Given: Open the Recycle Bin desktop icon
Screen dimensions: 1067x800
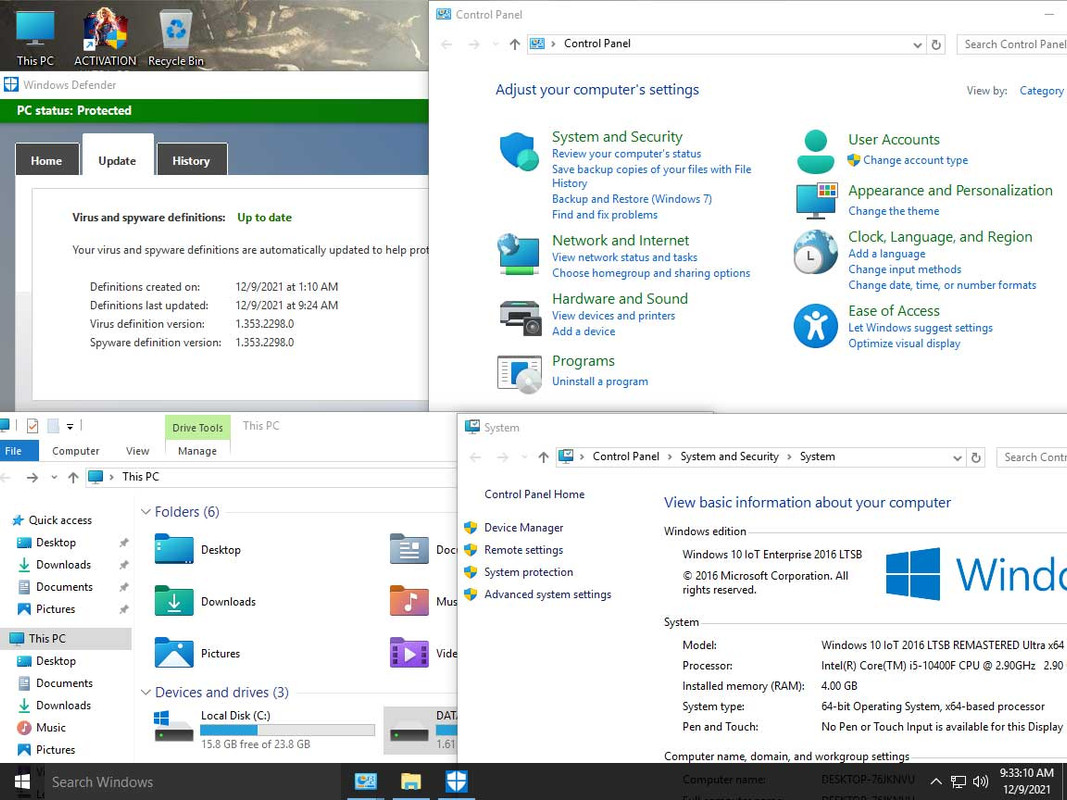Looking at the screenshot, I should (x=176, y=35).
